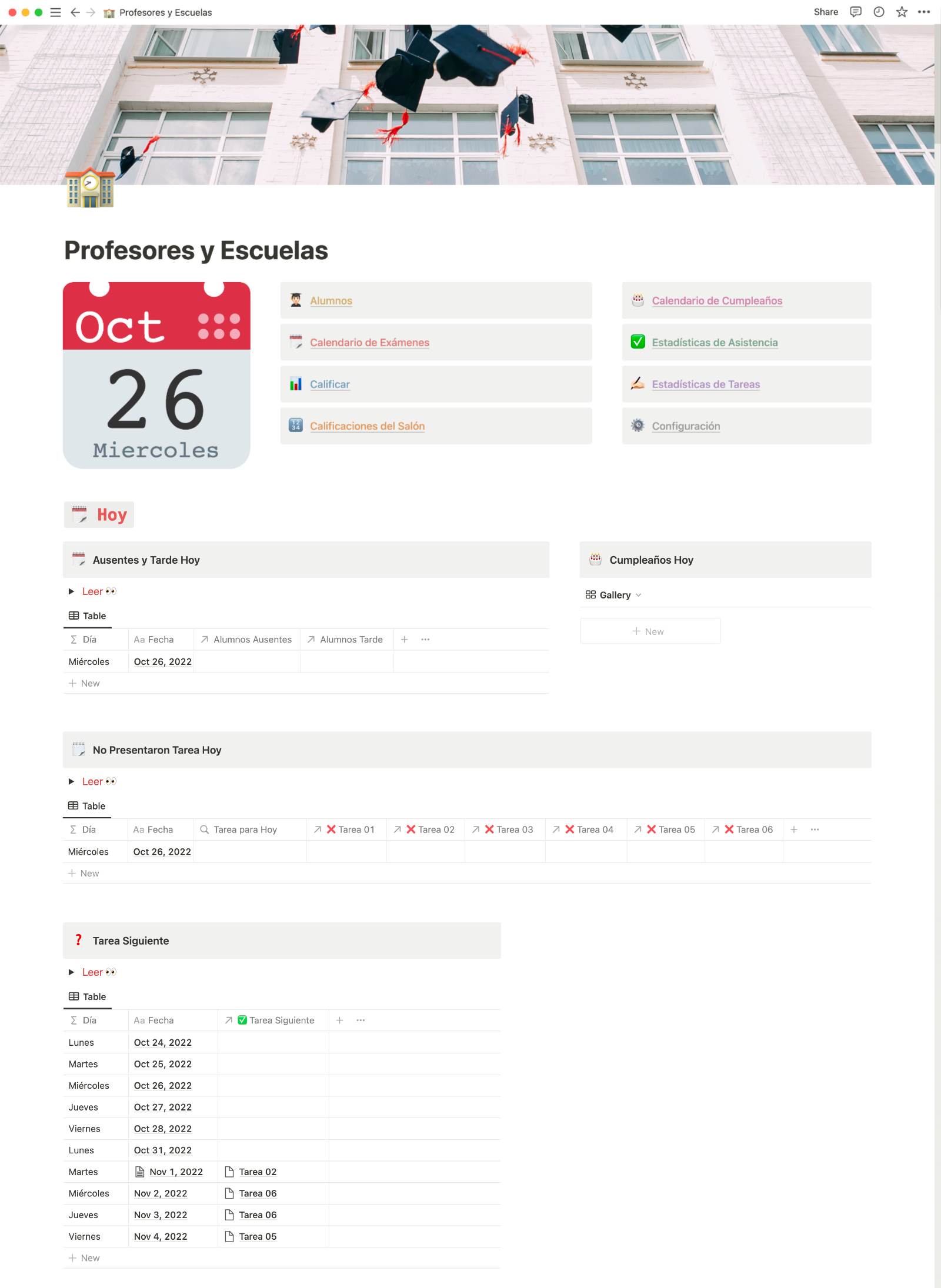Open page updates history clock icon
The image size is (941, 1288).
(879, 12)
